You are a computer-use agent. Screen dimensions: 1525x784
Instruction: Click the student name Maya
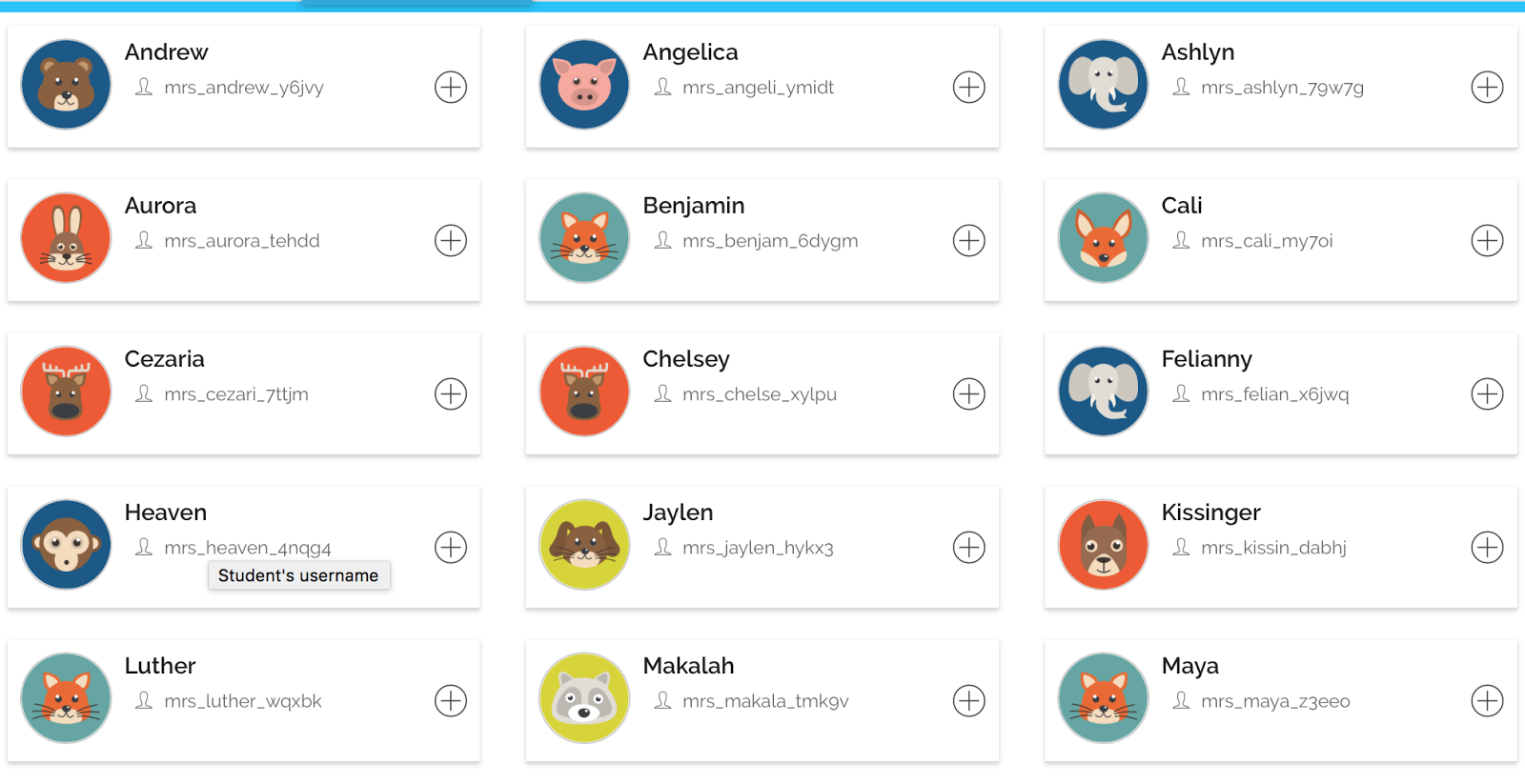point(1189,666)
